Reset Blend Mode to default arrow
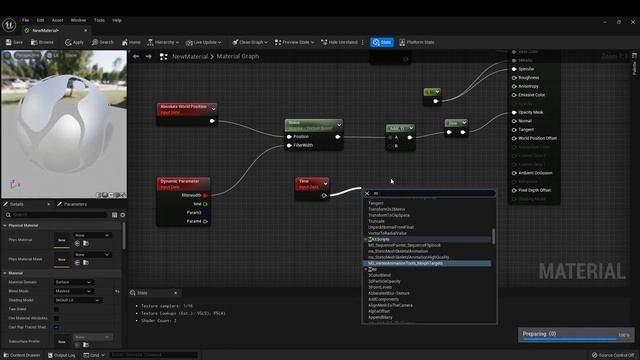Image resolution: width=640 pixels, height=360 pixels. 117,291
